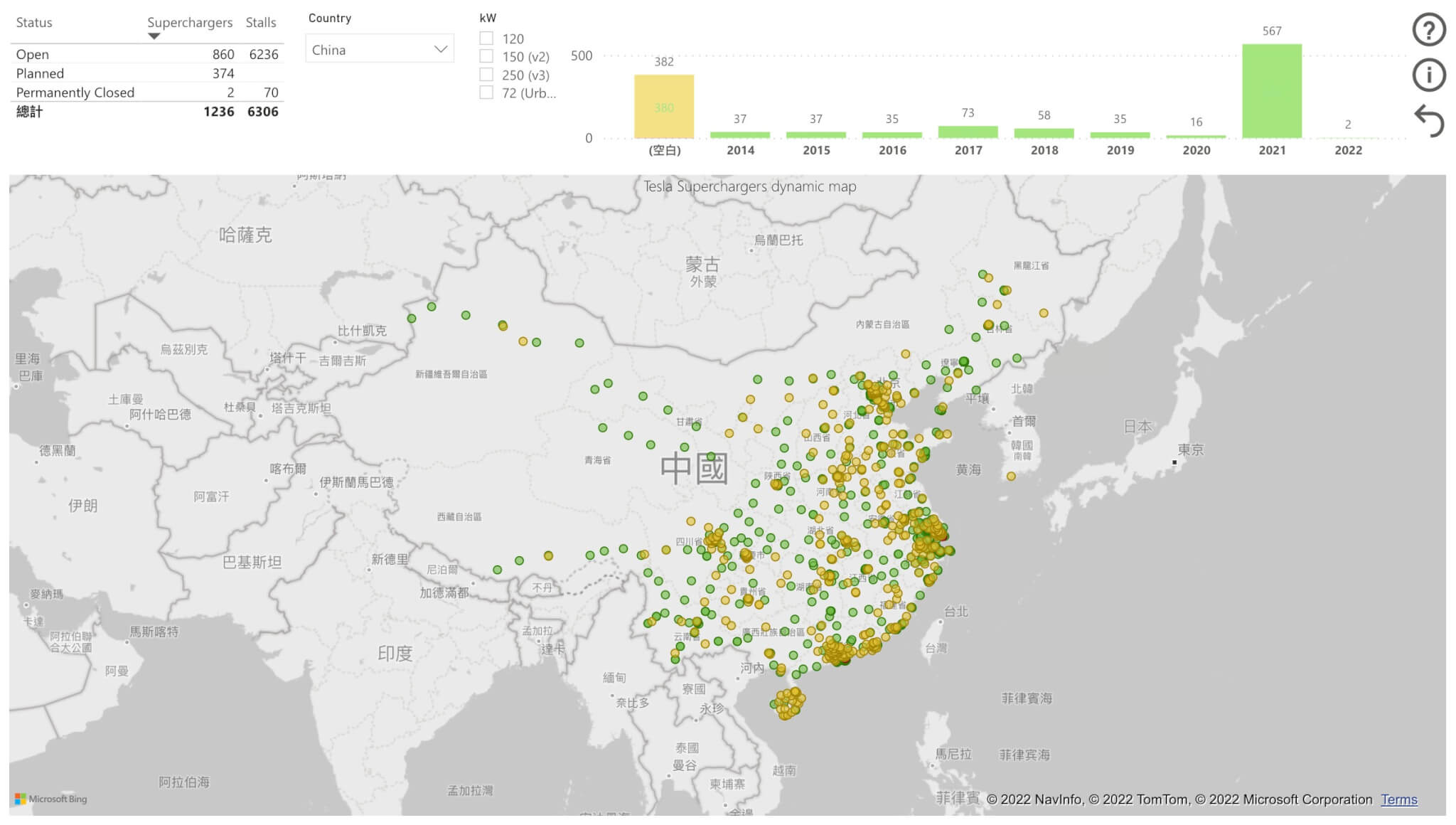
Task: Select the 2015 bar in chart
Action: coord(816,134)
